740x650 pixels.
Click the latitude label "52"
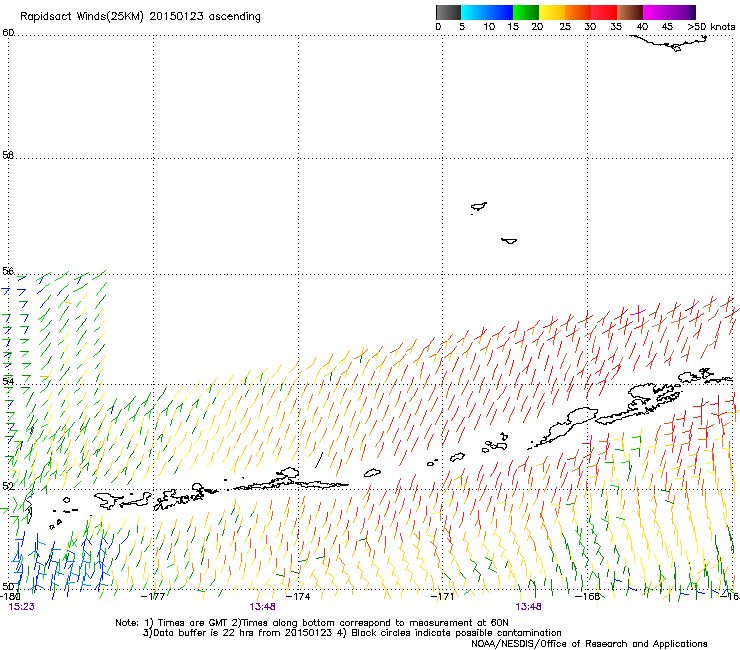[x=8, y=486]
